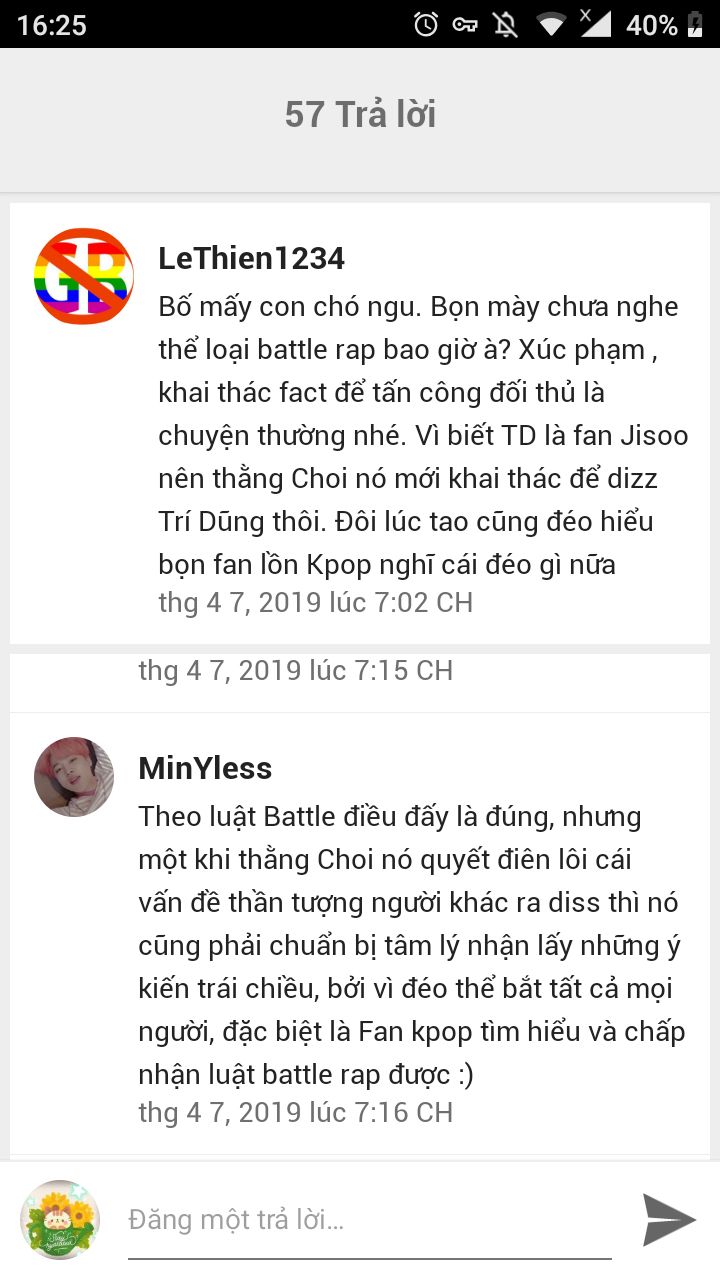Open MinYless username link
Image resolution: width=720 pixels, height=1280 pixels.
tap(205, 768)
